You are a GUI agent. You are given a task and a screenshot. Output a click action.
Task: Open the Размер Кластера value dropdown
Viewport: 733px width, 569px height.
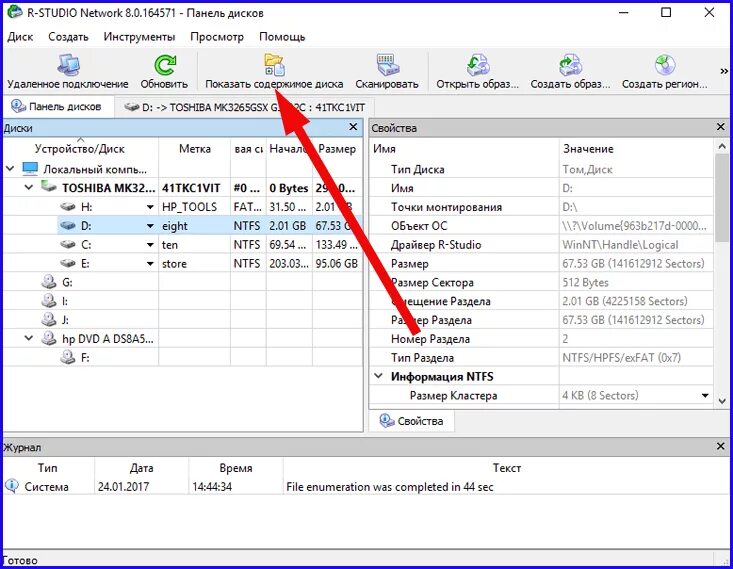tap(705, 396)
